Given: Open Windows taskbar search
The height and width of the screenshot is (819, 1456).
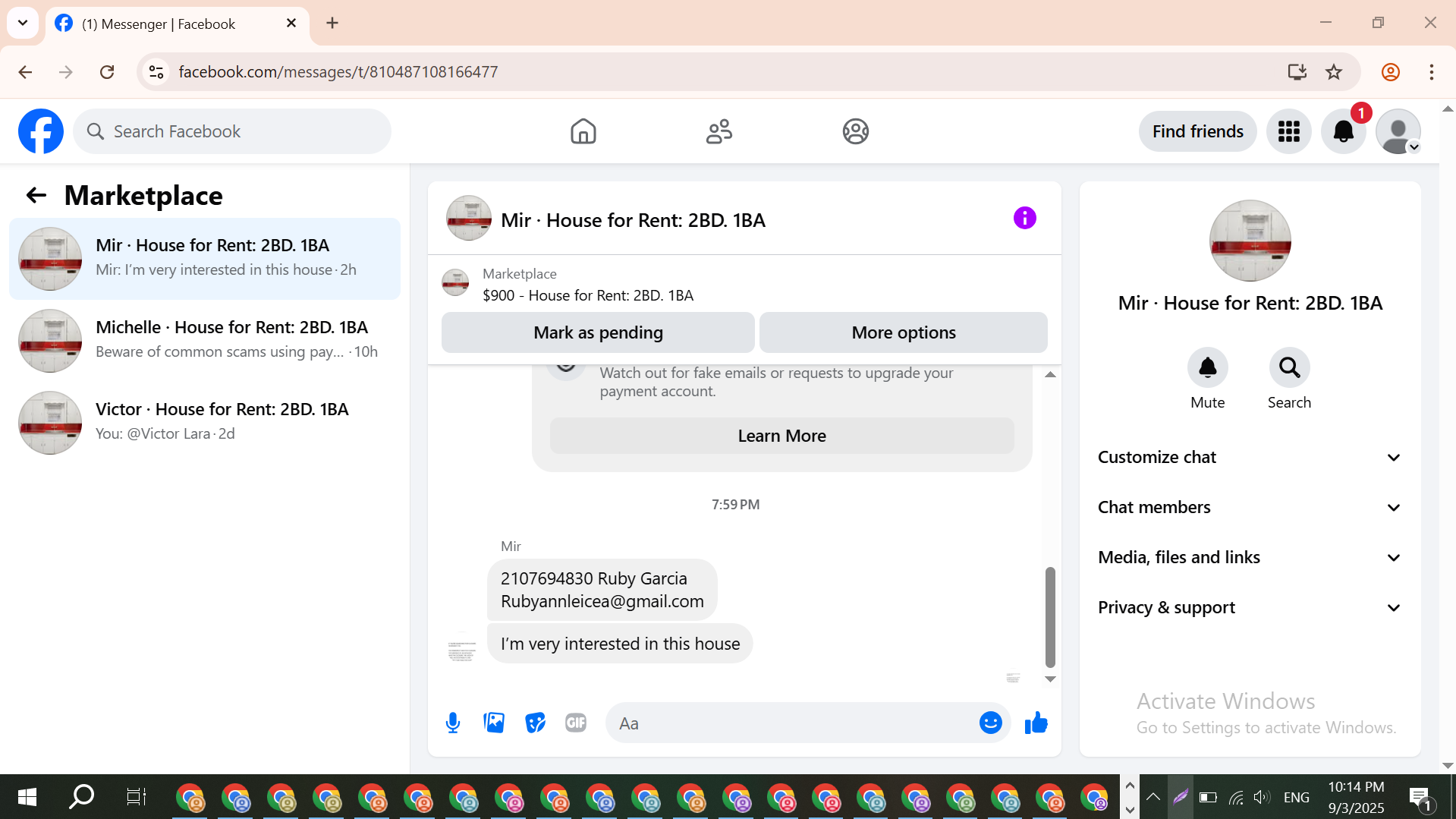Looking at the screenshot, I should pyautogui.click(x=81, y=797).
